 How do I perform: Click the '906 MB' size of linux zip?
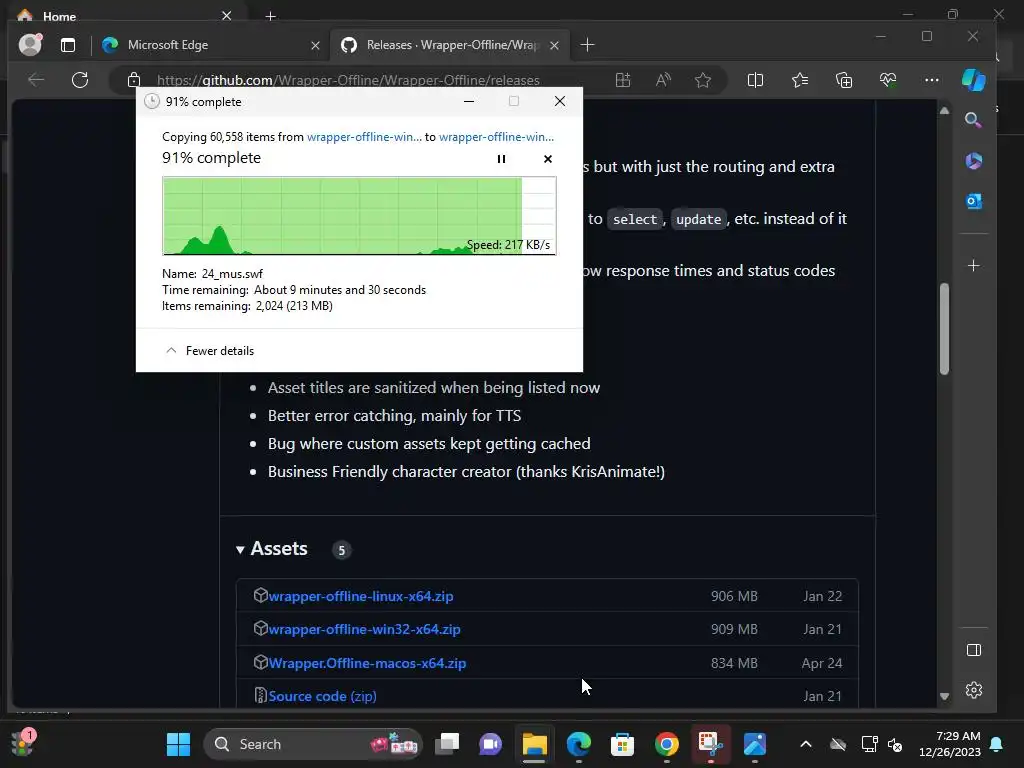734,596
